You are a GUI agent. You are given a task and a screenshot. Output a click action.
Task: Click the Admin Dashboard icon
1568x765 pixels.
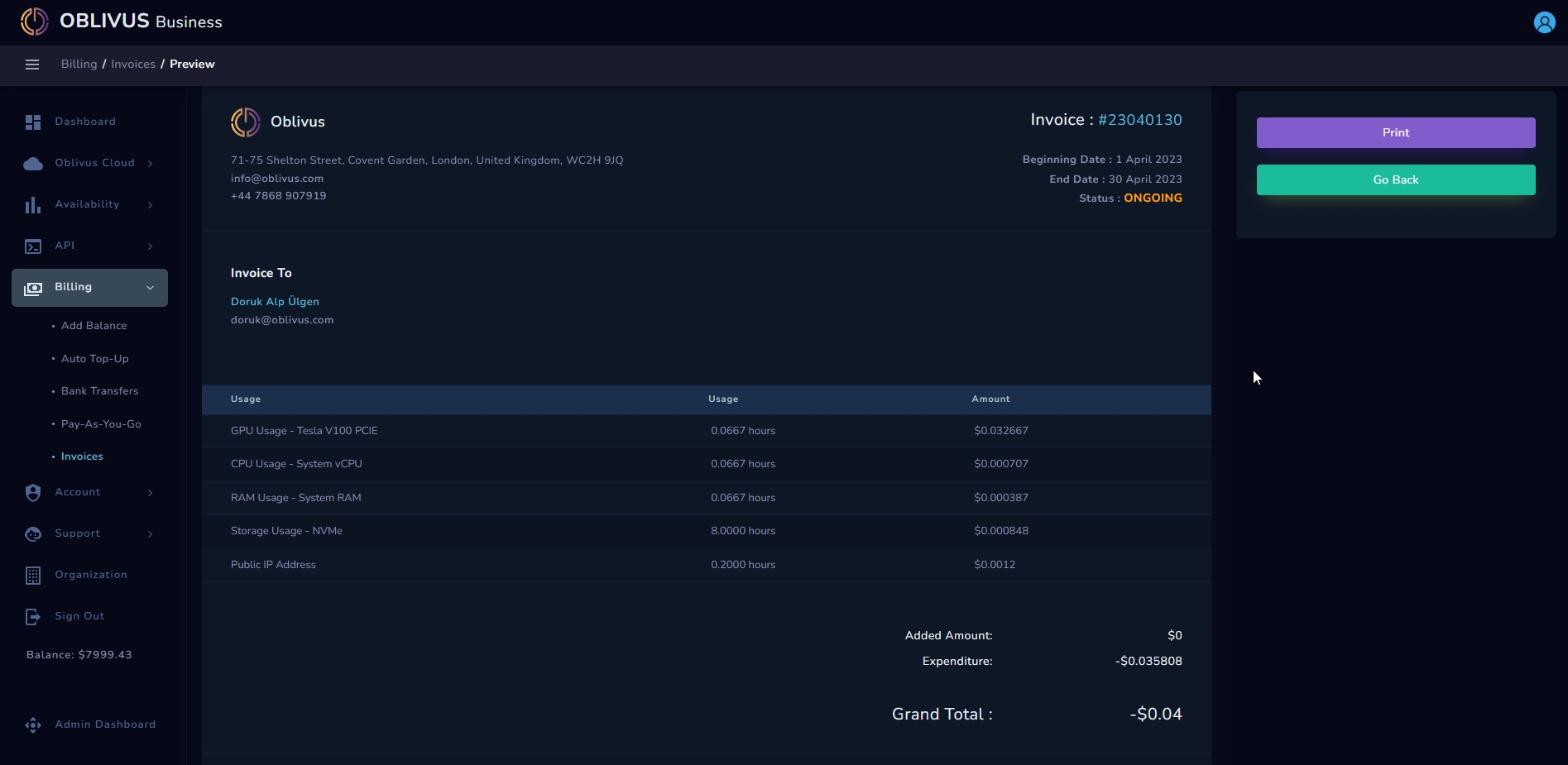[33, 725]
